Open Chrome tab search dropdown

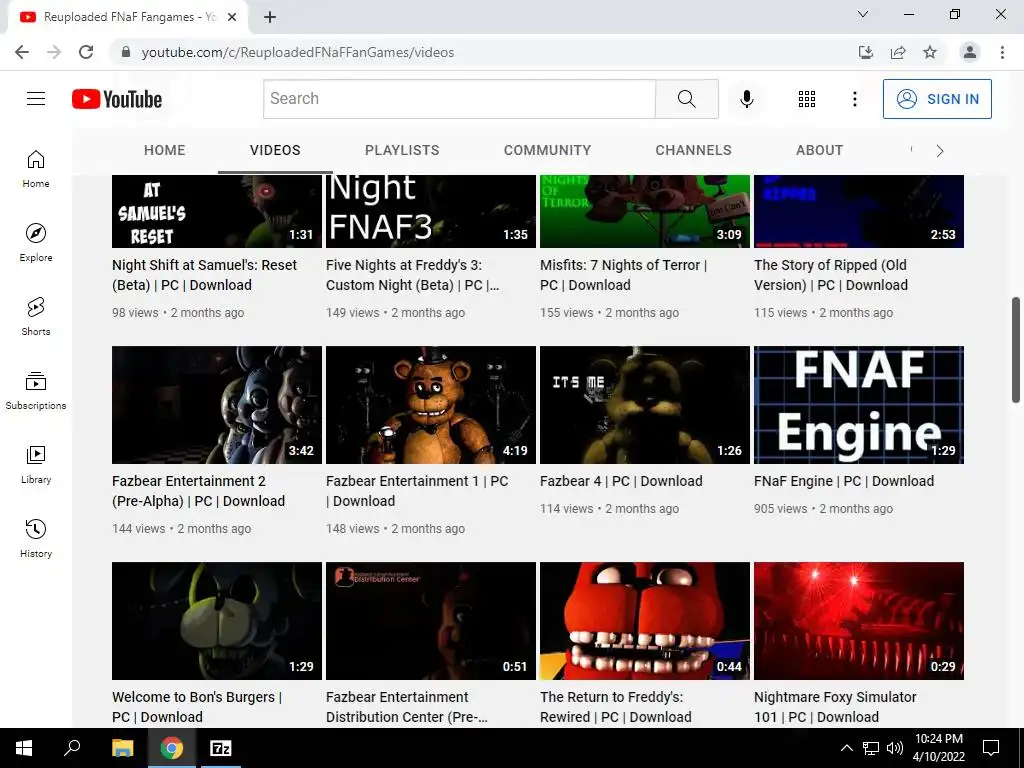click(x=863, y=14)
